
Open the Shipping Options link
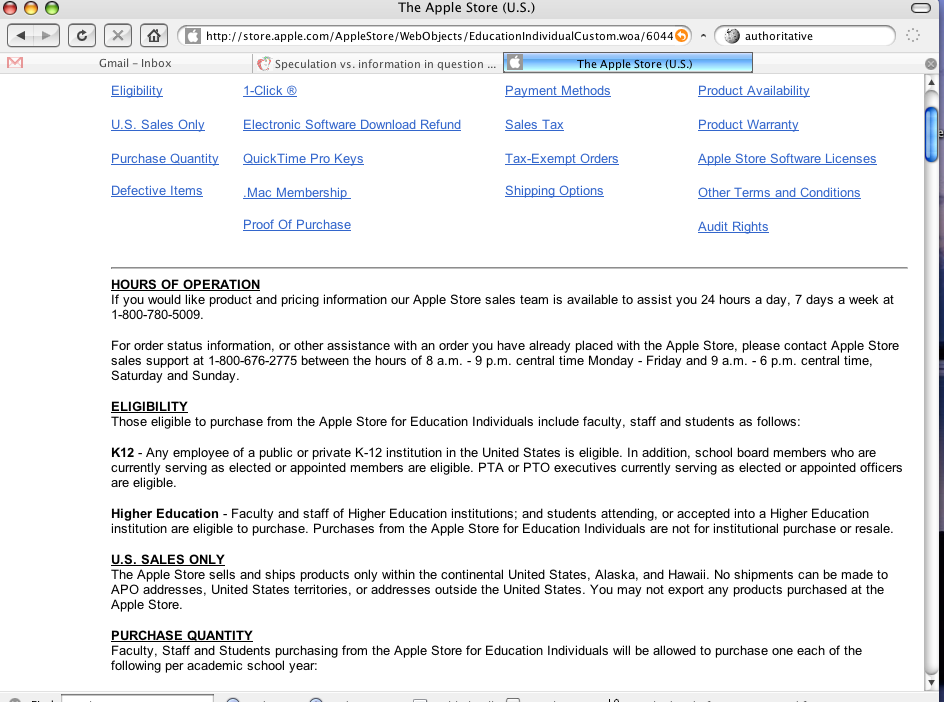[554, 191]
